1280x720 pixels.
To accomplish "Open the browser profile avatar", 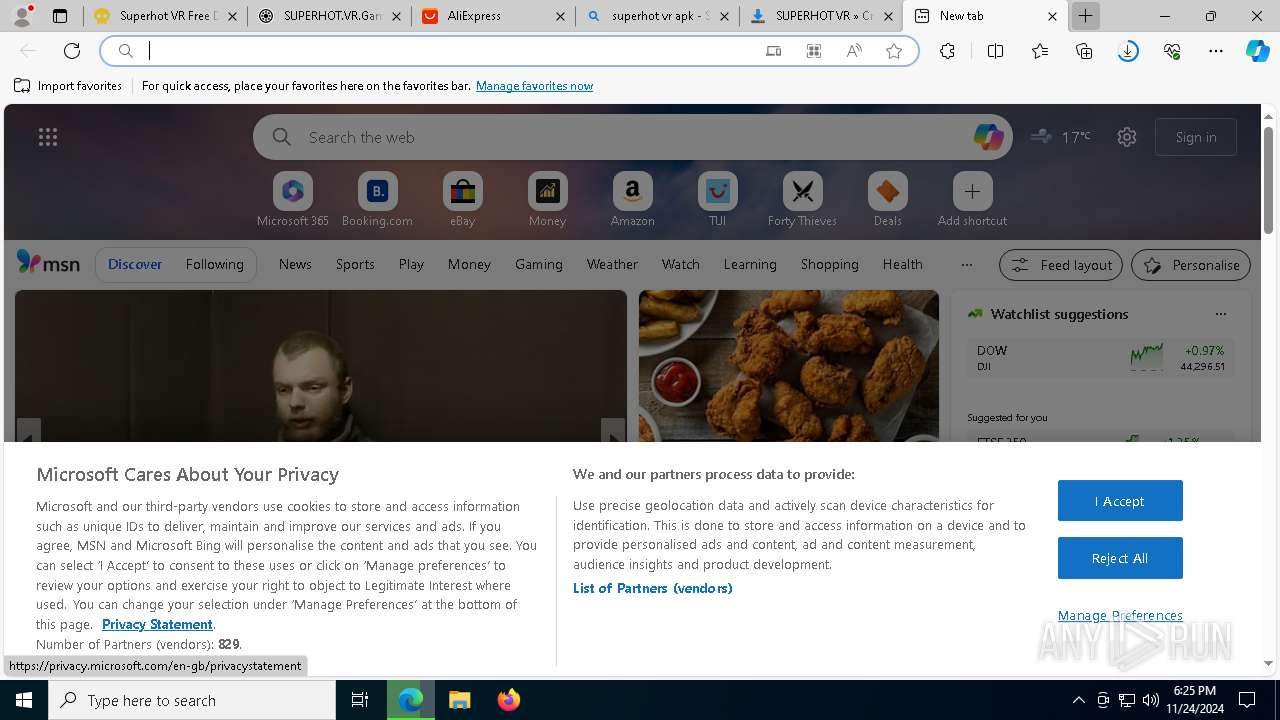I will [x=23, y=16].
